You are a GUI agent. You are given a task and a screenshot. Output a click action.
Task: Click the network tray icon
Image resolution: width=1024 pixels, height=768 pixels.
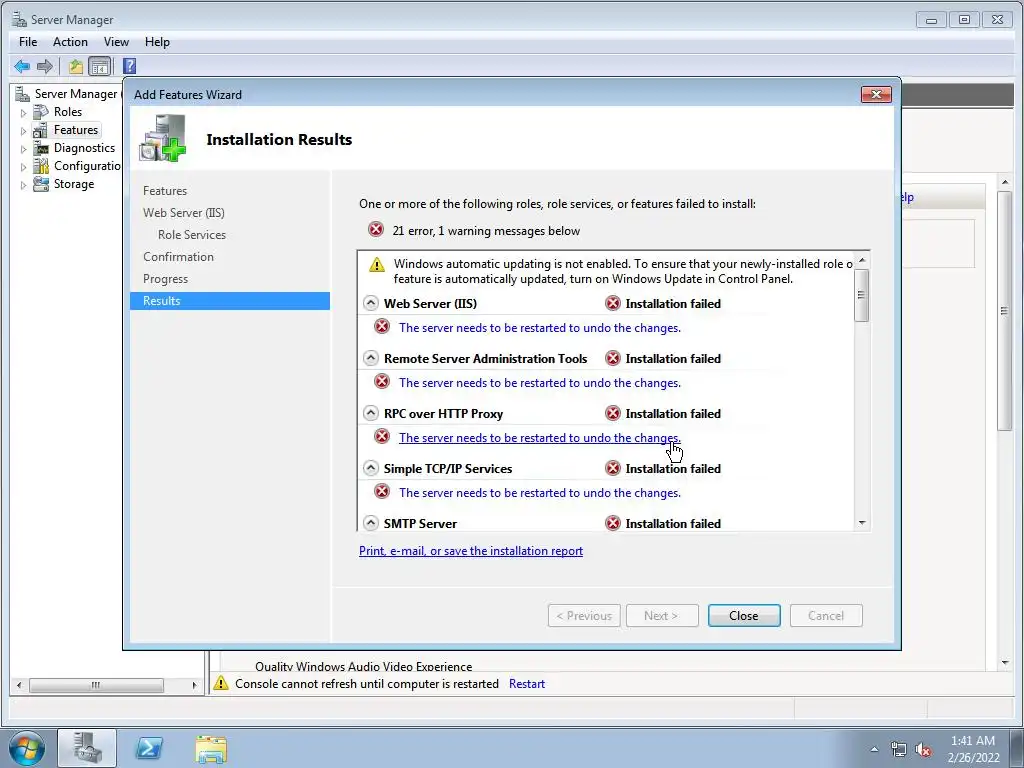(899, 750)
